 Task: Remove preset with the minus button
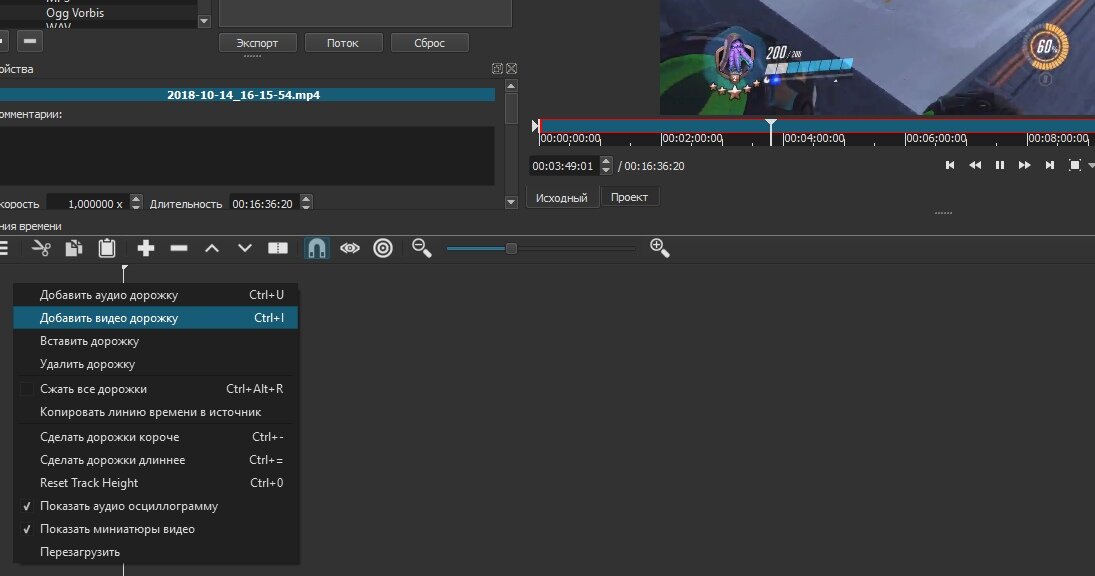29,41
